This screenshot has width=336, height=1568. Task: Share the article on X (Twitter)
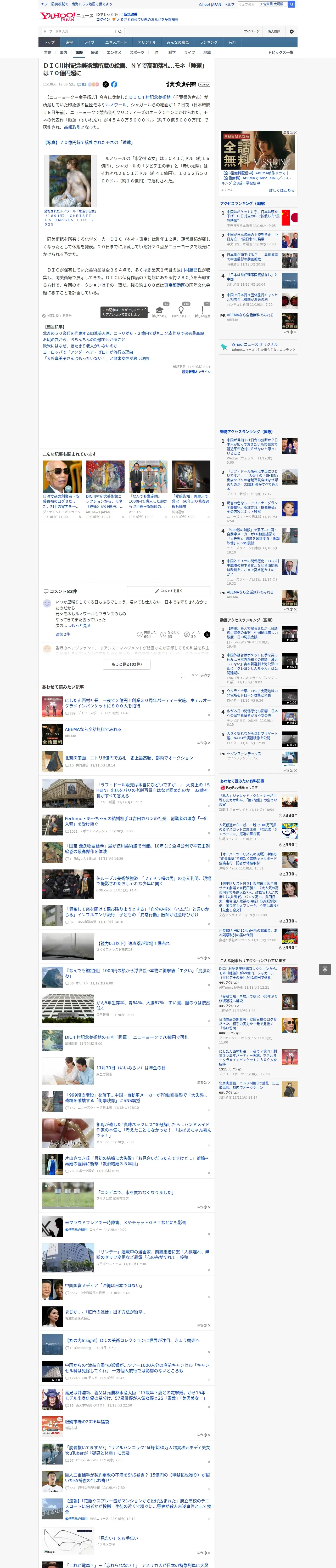[105, 85]
